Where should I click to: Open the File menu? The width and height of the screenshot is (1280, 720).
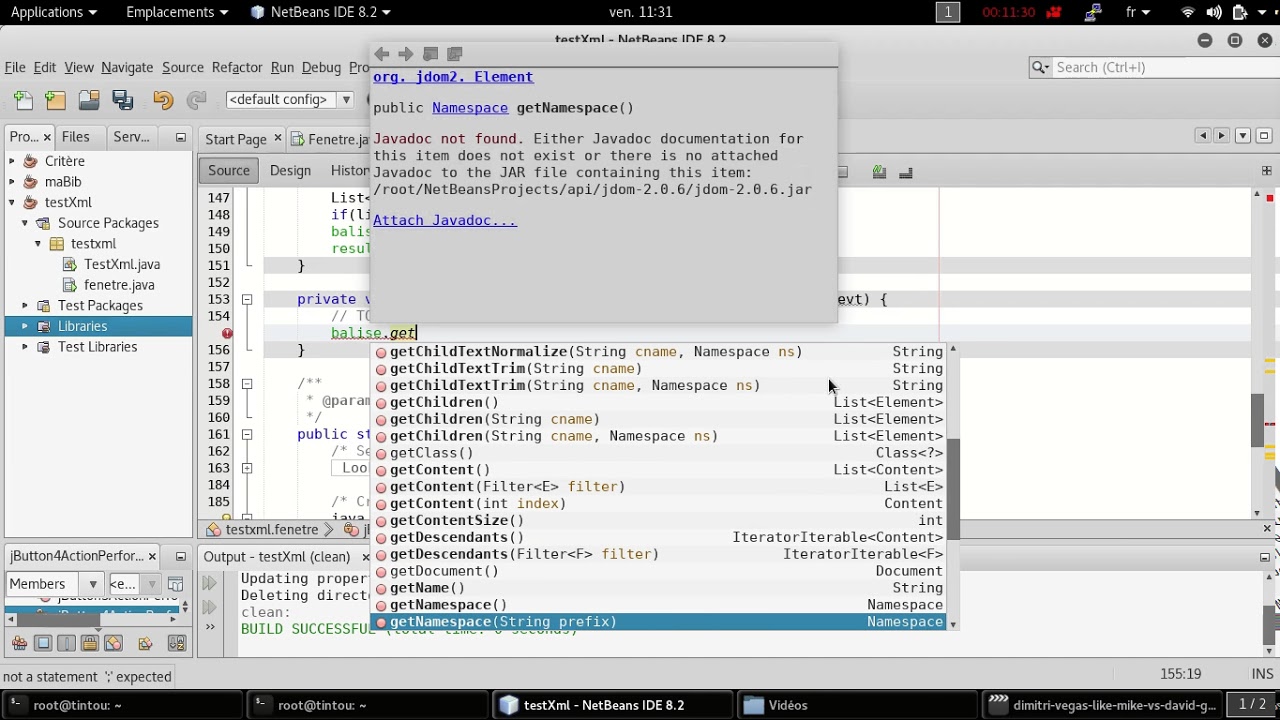(x=15, y=67)
